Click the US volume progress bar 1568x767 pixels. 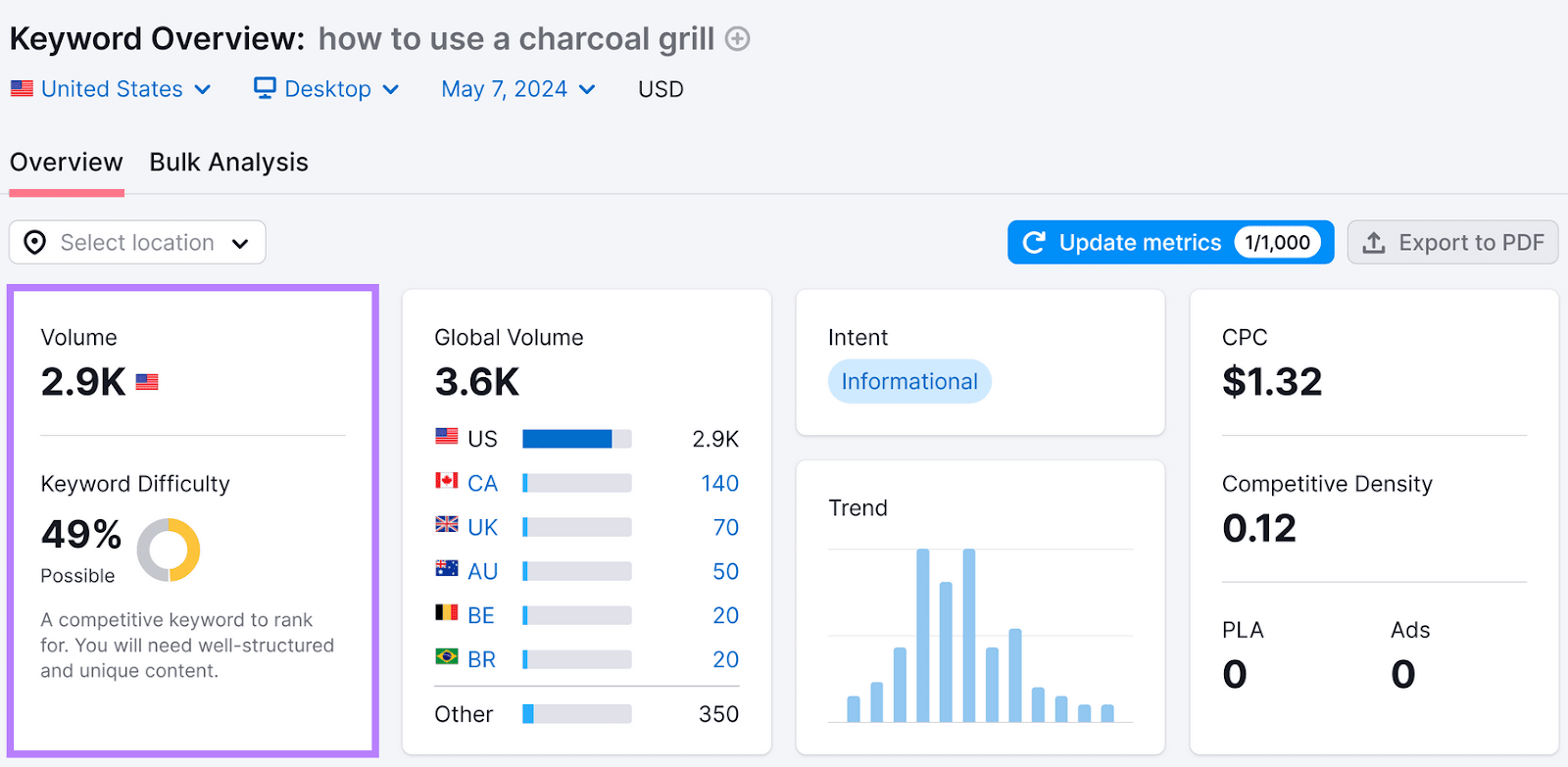575,438
